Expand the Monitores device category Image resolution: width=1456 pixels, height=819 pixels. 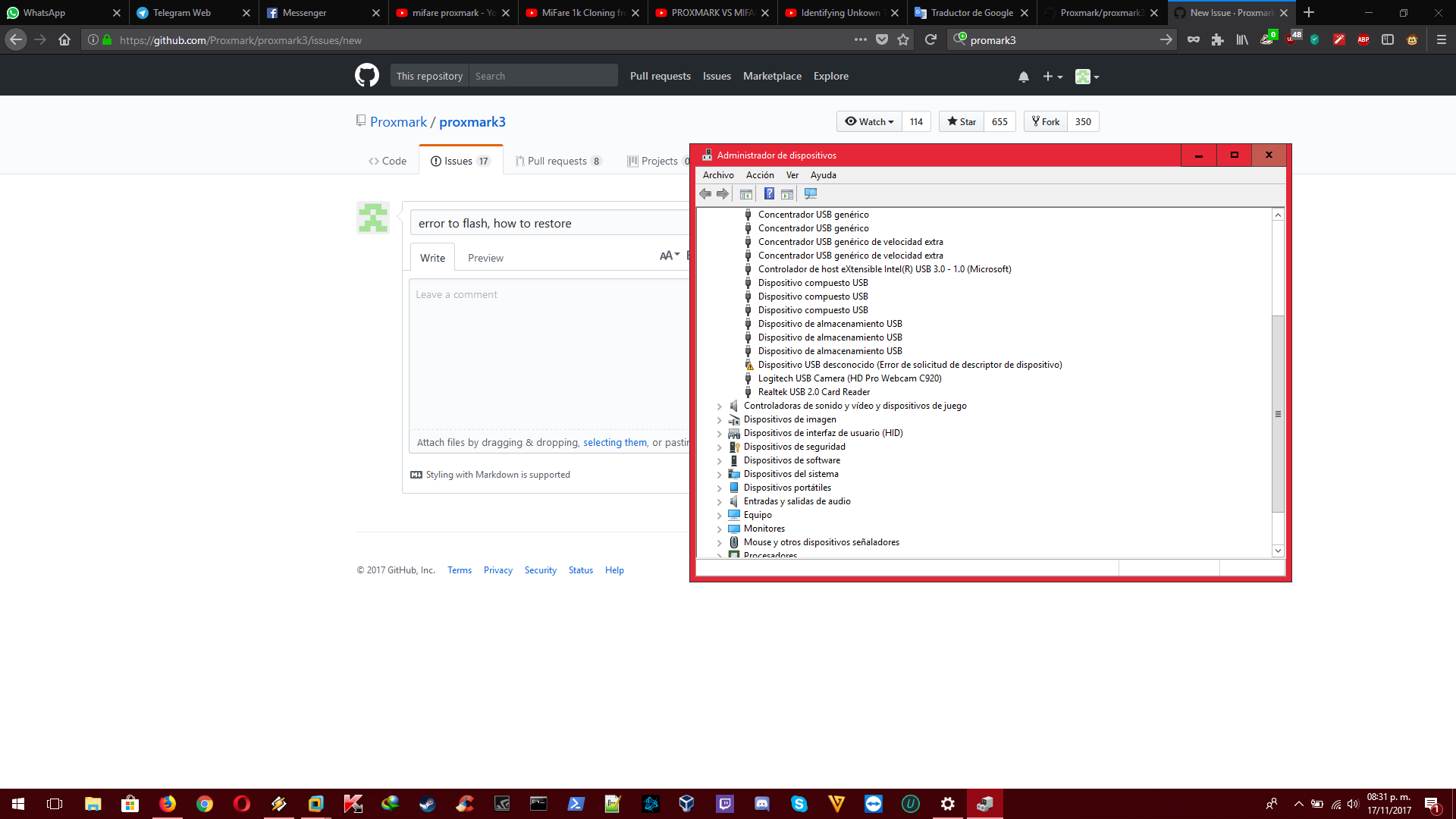click(720, 529)
